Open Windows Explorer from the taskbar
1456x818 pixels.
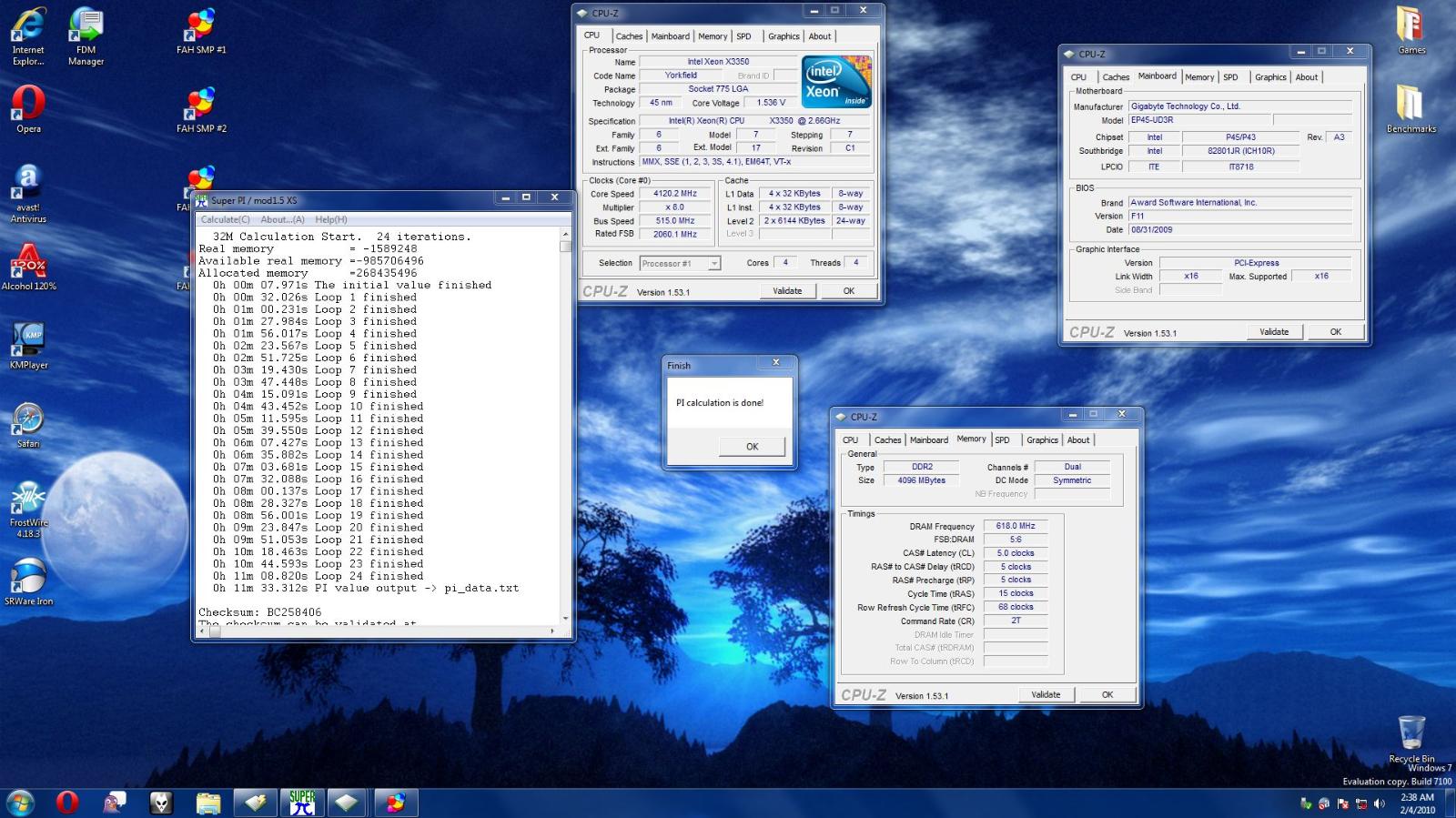click(x=208, y=803)
